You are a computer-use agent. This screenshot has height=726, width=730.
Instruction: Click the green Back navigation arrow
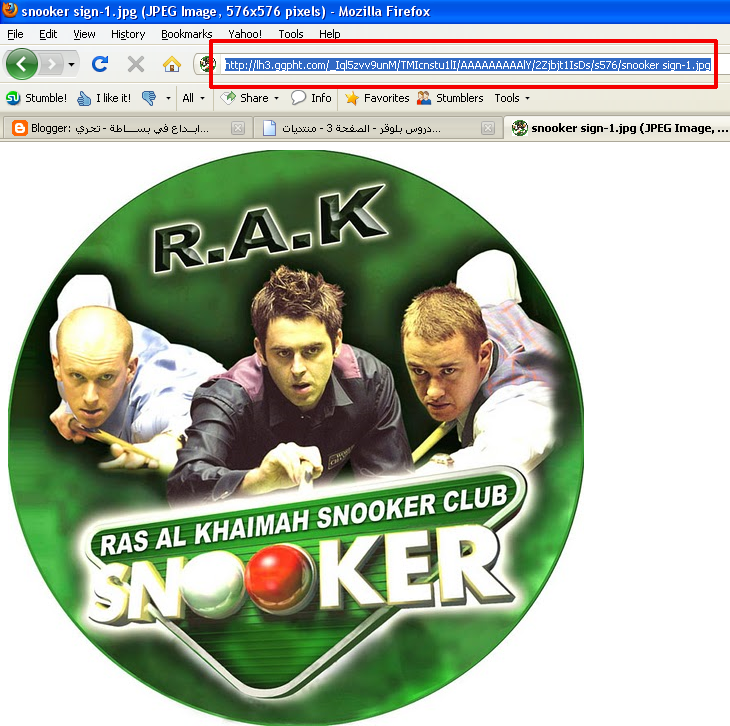point(21,64)
